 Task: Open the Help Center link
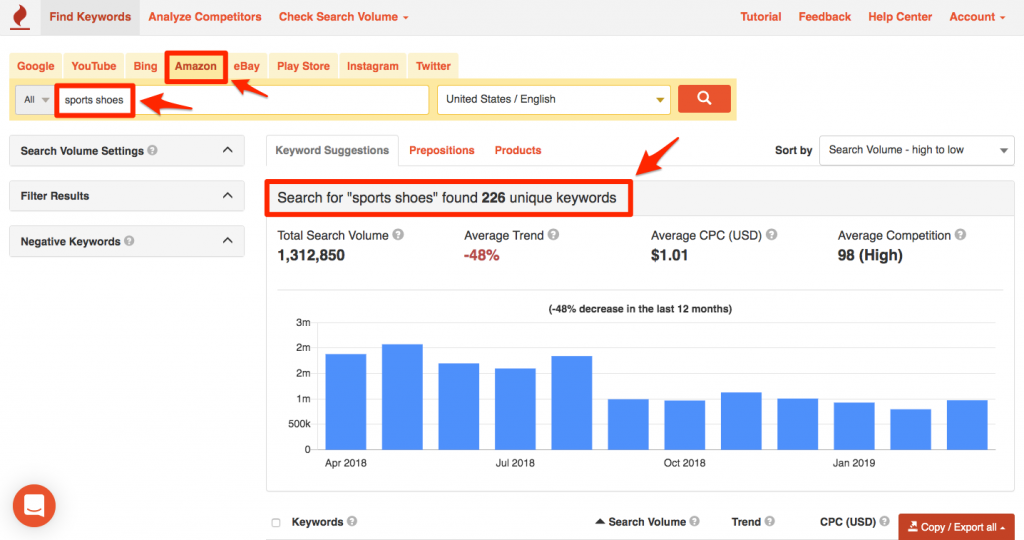(x=900, y=17)
